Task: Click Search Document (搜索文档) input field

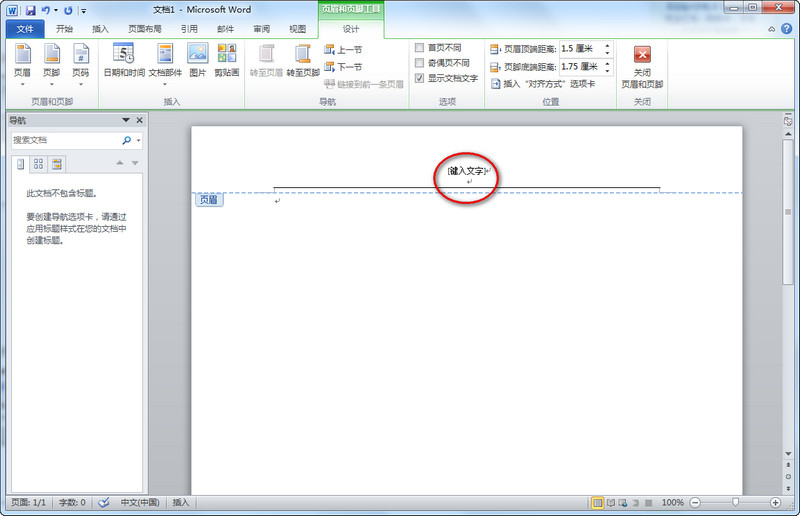Action: (x=66, y=140)
